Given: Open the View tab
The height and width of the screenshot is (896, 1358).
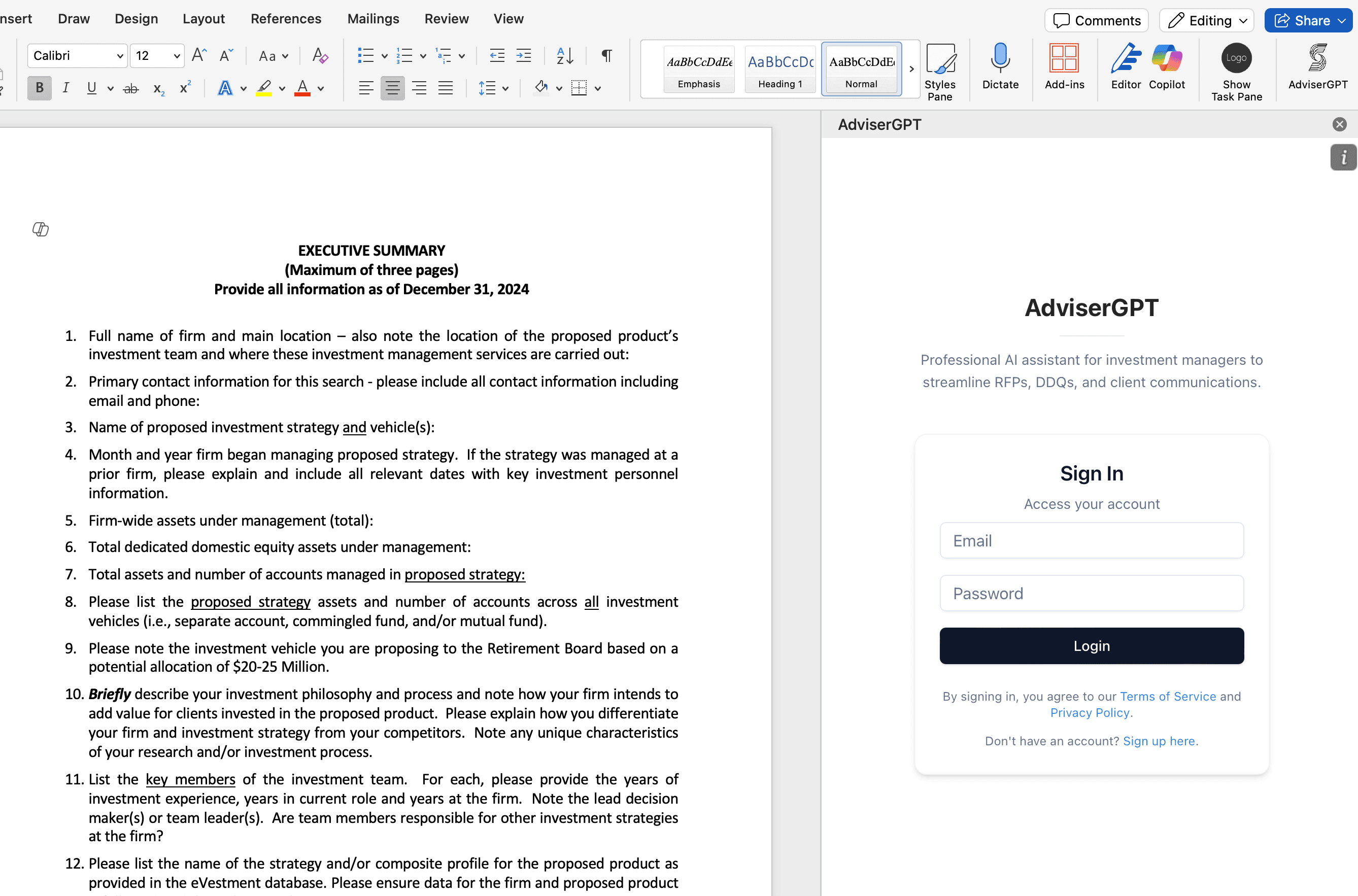Looking at the screenshot, I should (508, 19).
